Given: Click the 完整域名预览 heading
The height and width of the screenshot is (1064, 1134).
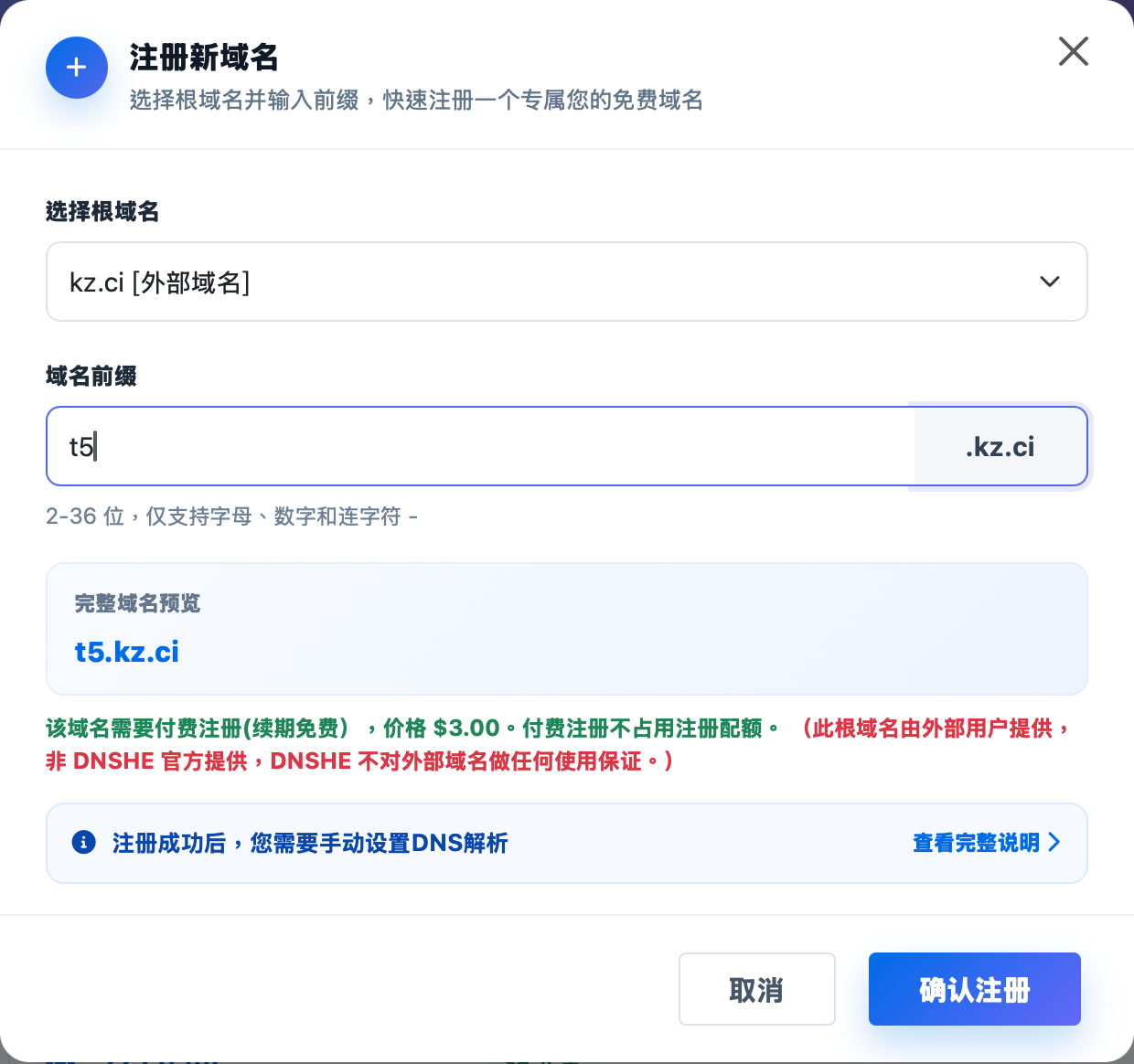Looking at the screenshot, I should [x=137, y=603].
